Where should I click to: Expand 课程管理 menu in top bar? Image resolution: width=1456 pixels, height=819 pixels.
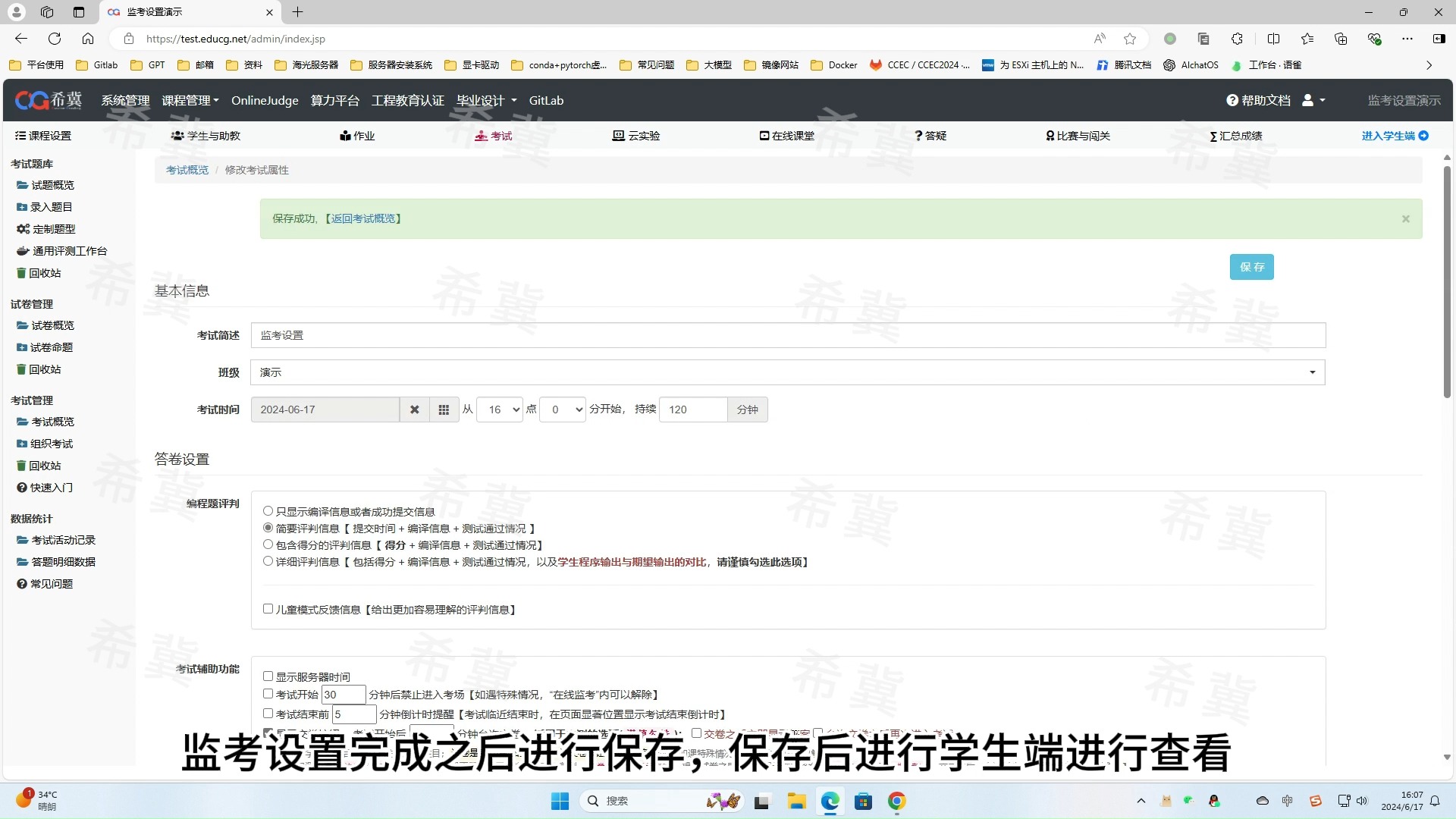(x=190, y=100)
